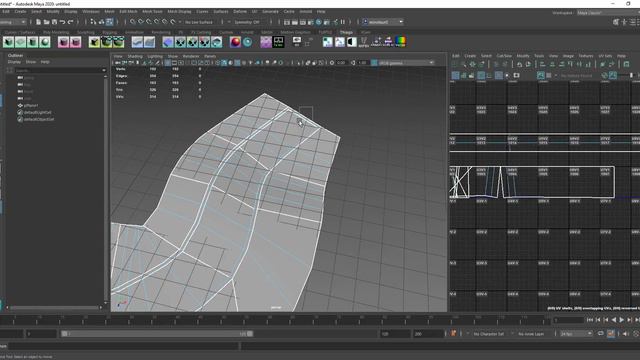The image size is (640, 360).
Task: Redo the last undone action
Action: pyautogui.click(x=71, y=22)
